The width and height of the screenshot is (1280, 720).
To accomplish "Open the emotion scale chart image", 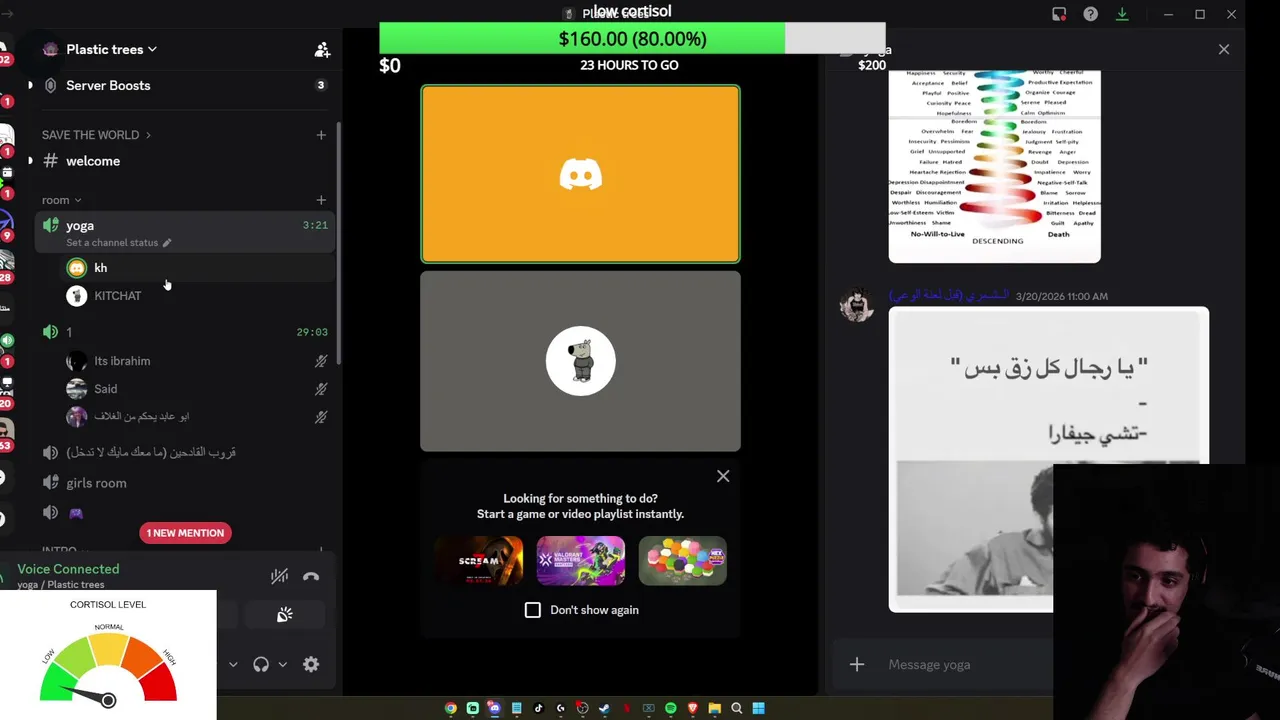I will pos(994,166).
